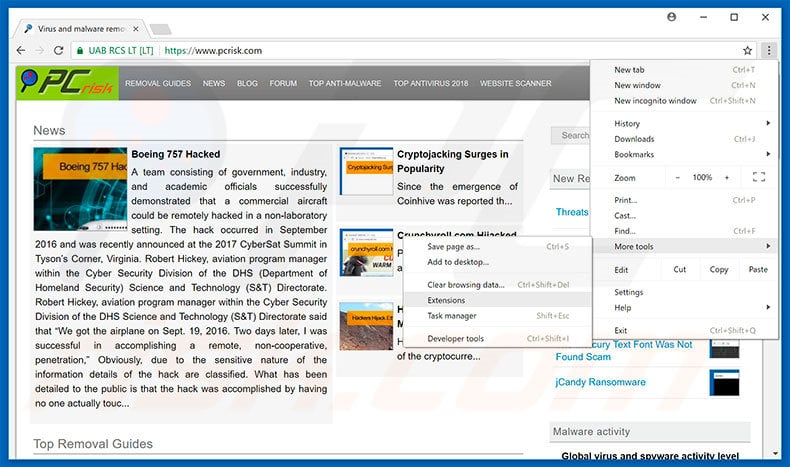Image resolution: width=790 pixels, height=467 pixels.
Task: Expand the History submenu
Action: tap(684, 123)
